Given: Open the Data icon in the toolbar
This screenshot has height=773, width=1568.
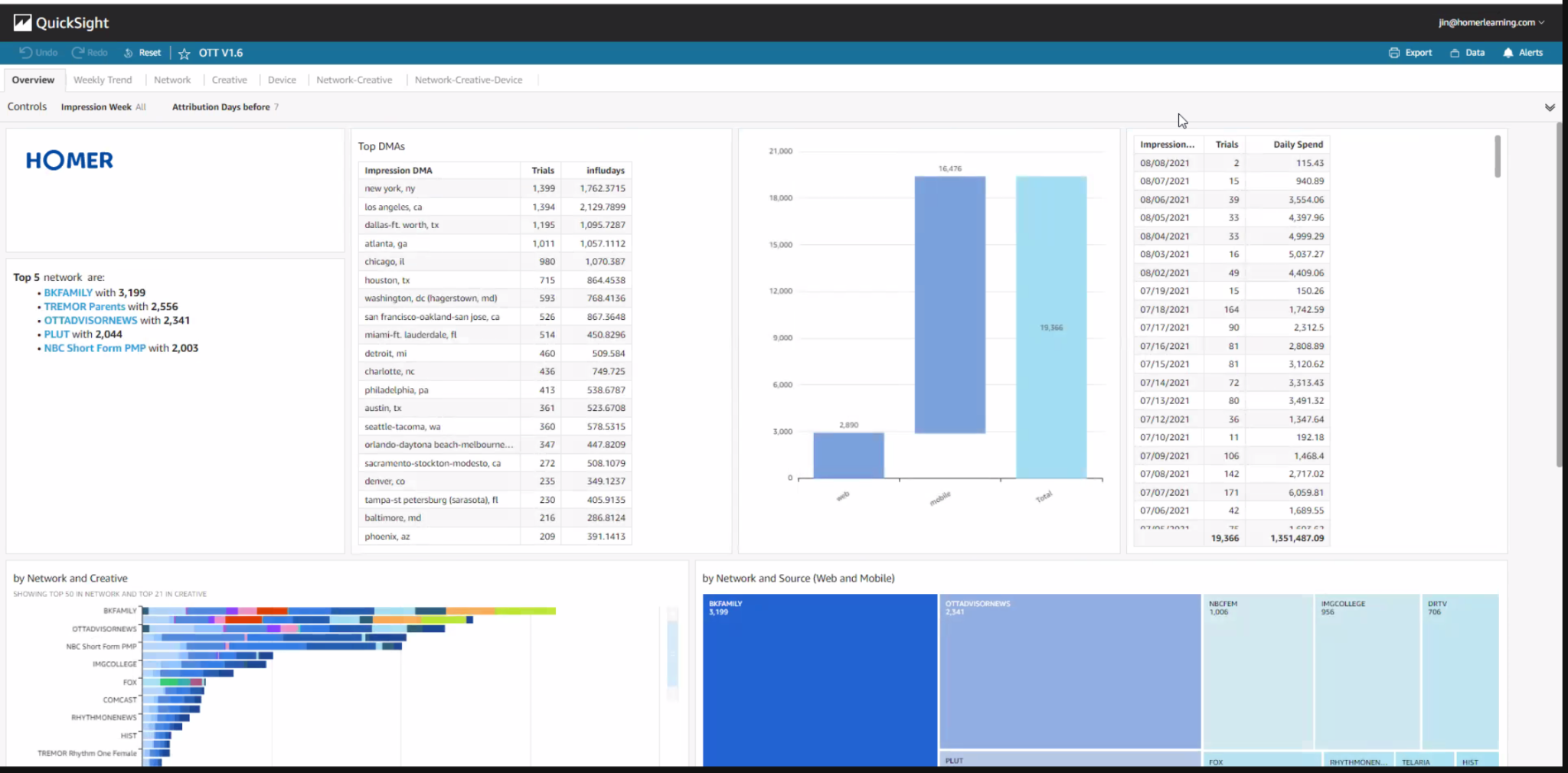Looking at the screenshot, I should (1455, 53).
